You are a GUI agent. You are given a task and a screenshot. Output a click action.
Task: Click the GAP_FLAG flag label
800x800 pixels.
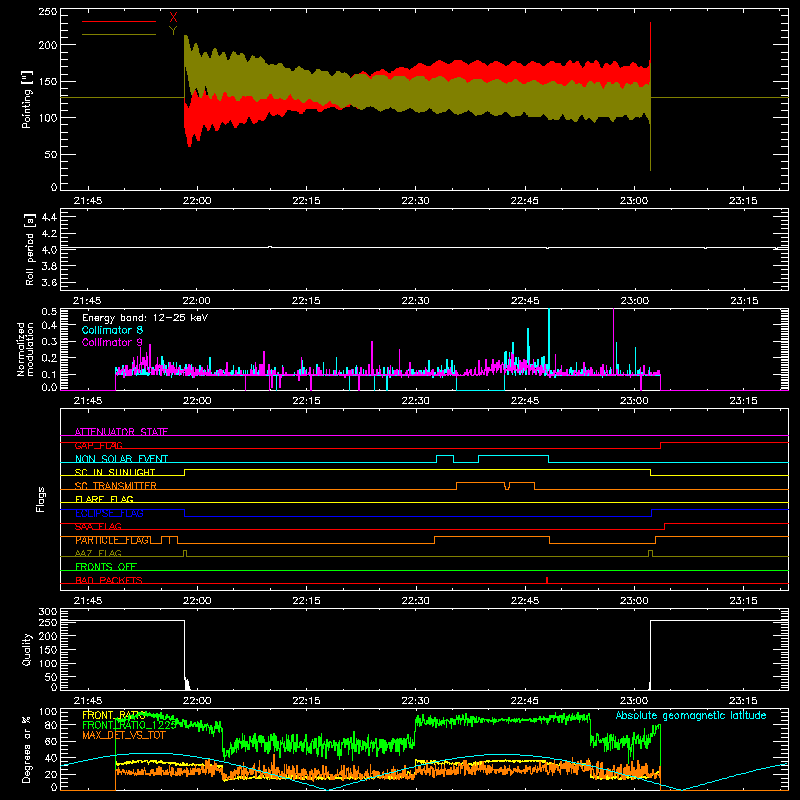coord(99,445)
